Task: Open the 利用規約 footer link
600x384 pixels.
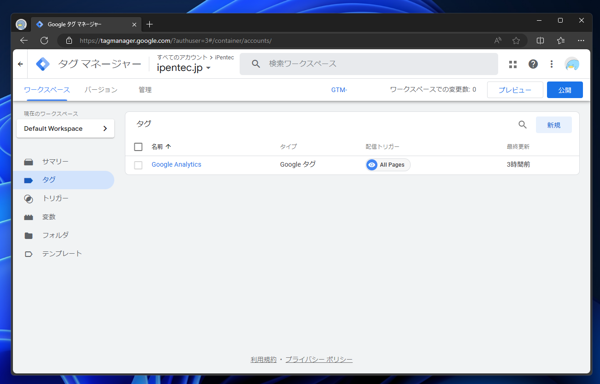Action: click(263, 360)
